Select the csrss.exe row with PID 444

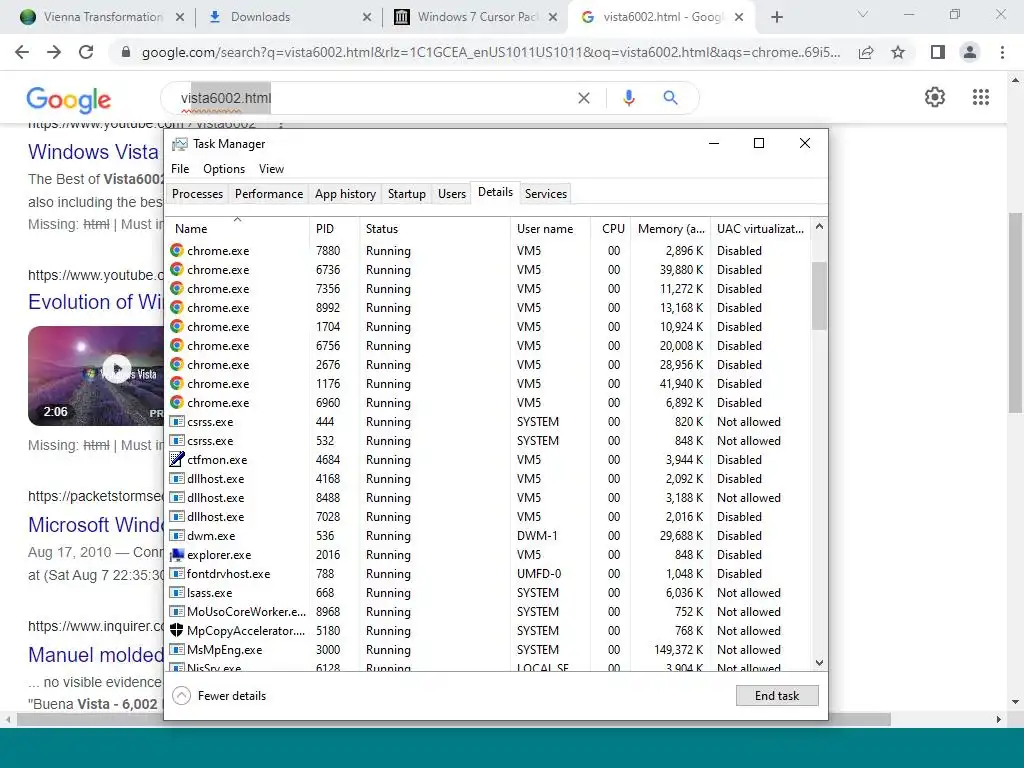coord(488,421)
